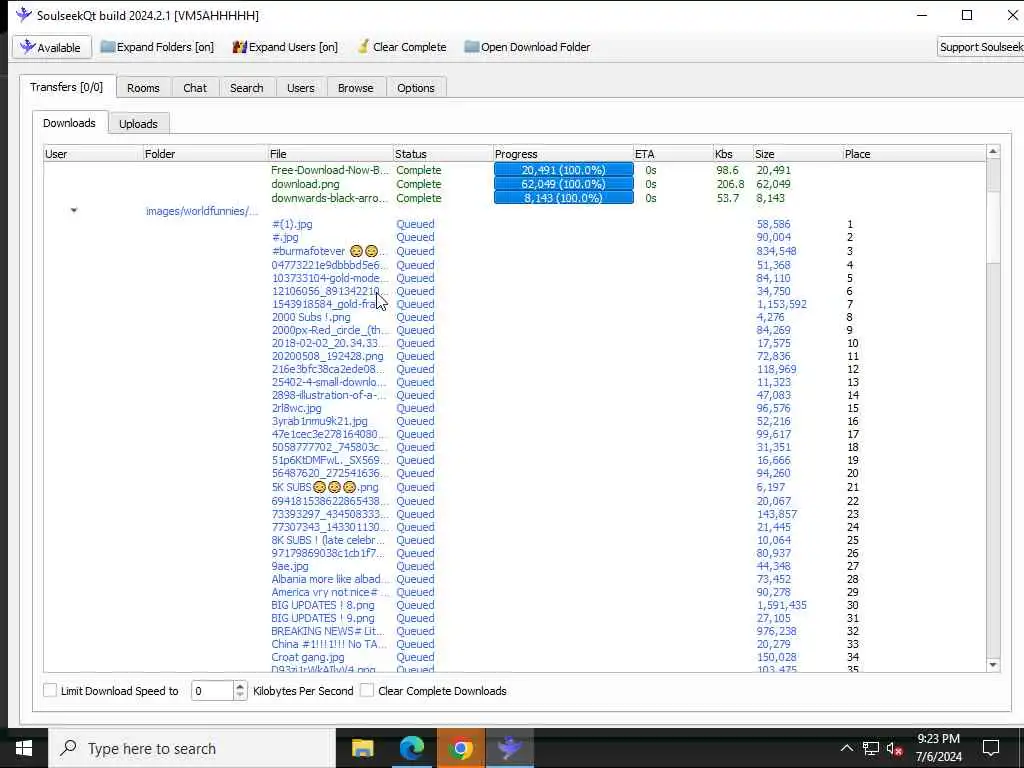Switch to the Rooms tab

143,88
